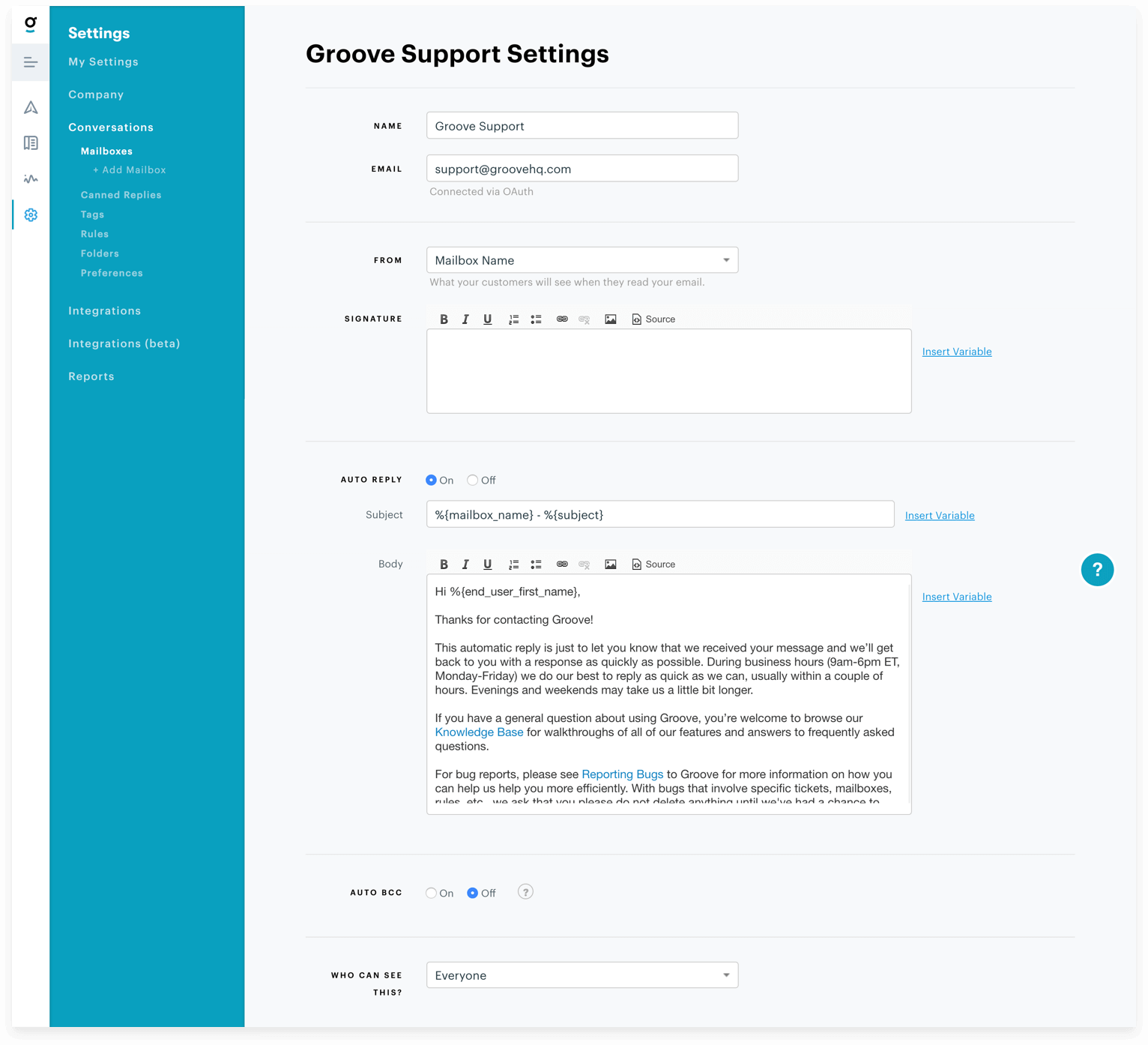Insert image in Signature editor

[611, 319]
